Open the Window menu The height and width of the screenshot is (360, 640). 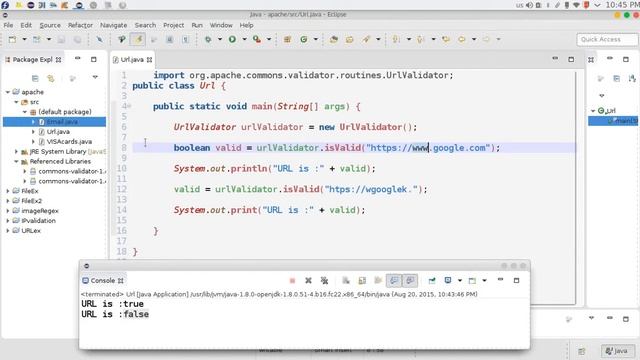(x=221, y=25)
